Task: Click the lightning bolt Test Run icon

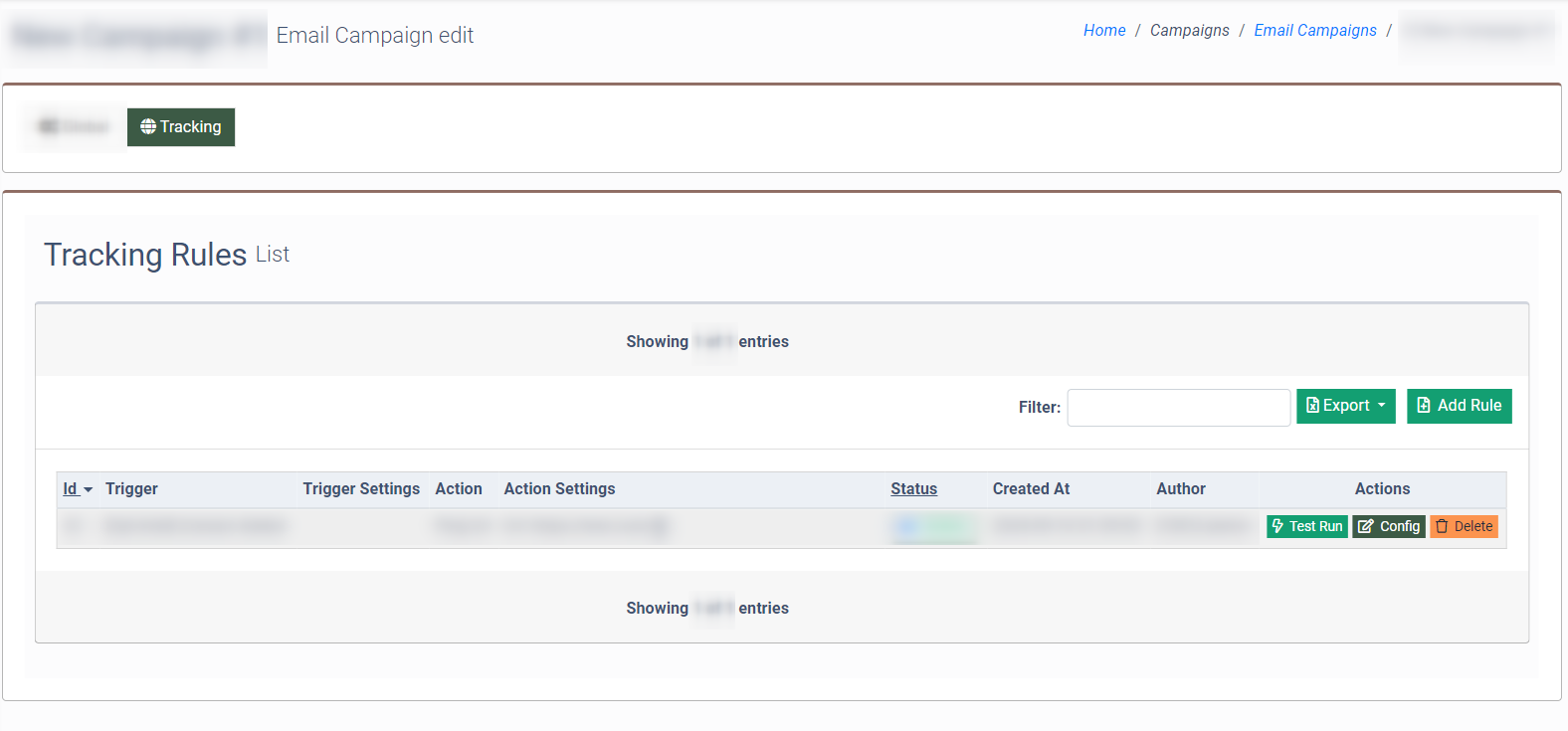Action: tap(1277, 526)
